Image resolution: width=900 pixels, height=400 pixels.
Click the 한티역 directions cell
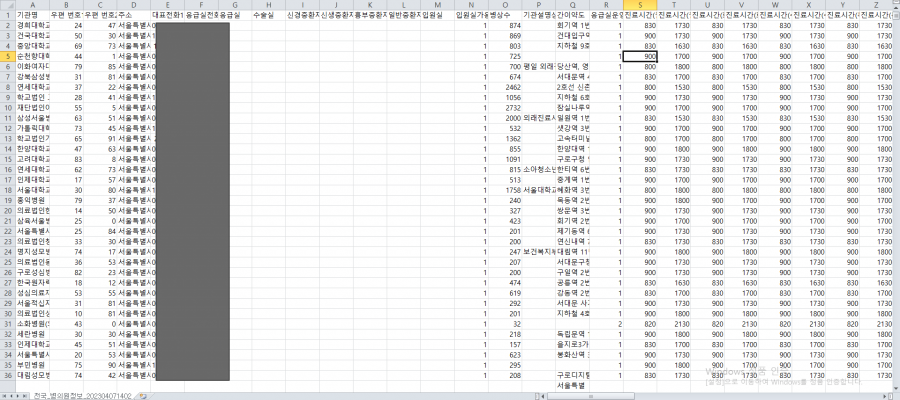tap(572, 169)
